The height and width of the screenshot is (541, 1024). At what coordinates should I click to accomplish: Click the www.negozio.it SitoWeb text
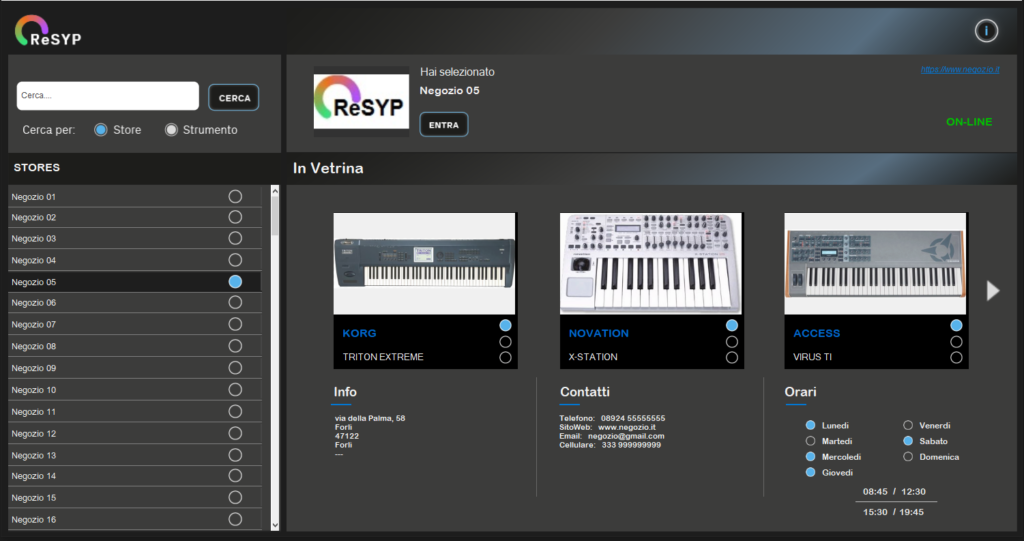(627, 427)
